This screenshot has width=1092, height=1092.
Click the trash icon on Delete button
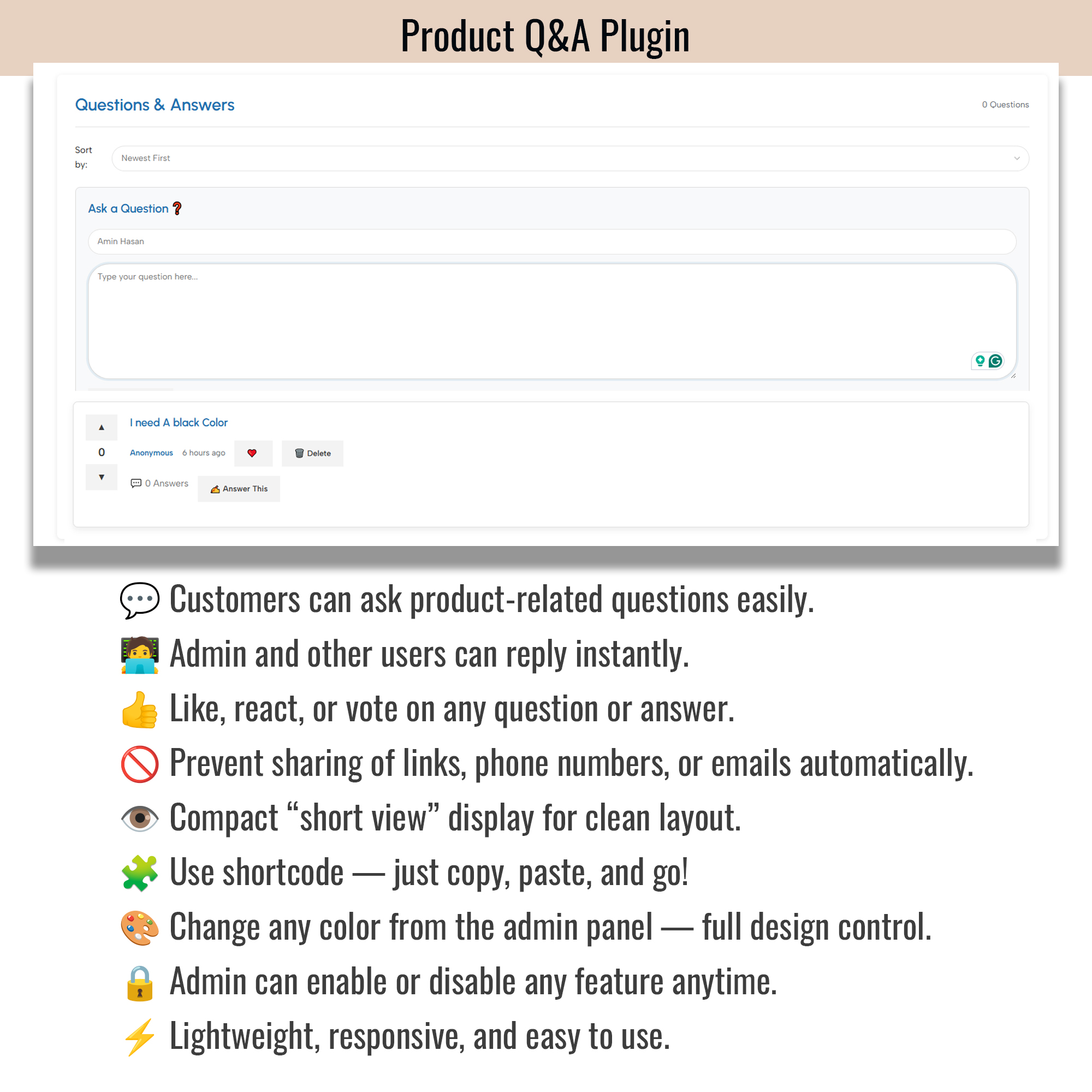(x=300, y=453)
